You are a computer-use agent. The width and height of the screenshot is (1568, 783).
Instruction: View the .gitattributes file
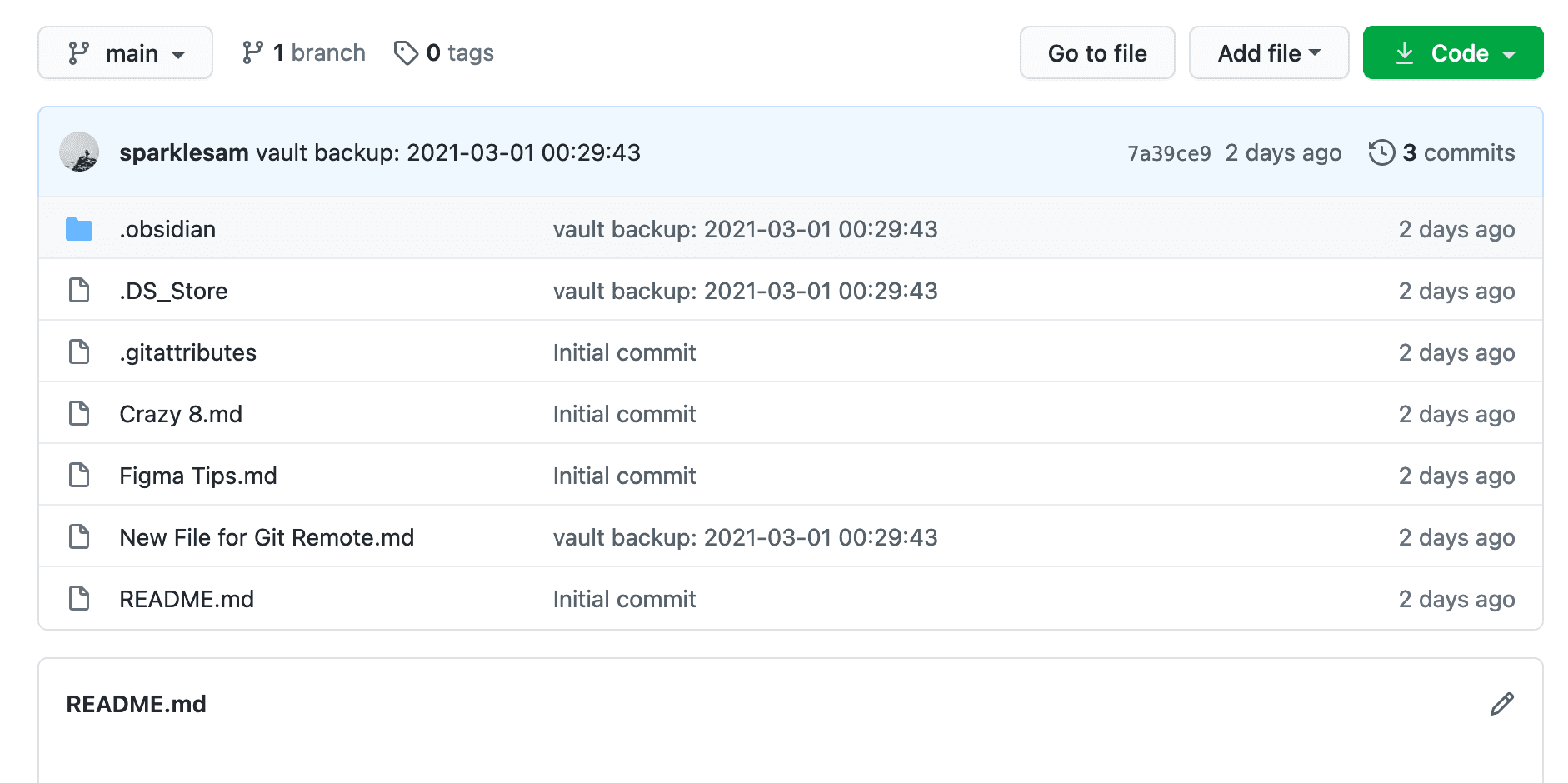point(187,352)
